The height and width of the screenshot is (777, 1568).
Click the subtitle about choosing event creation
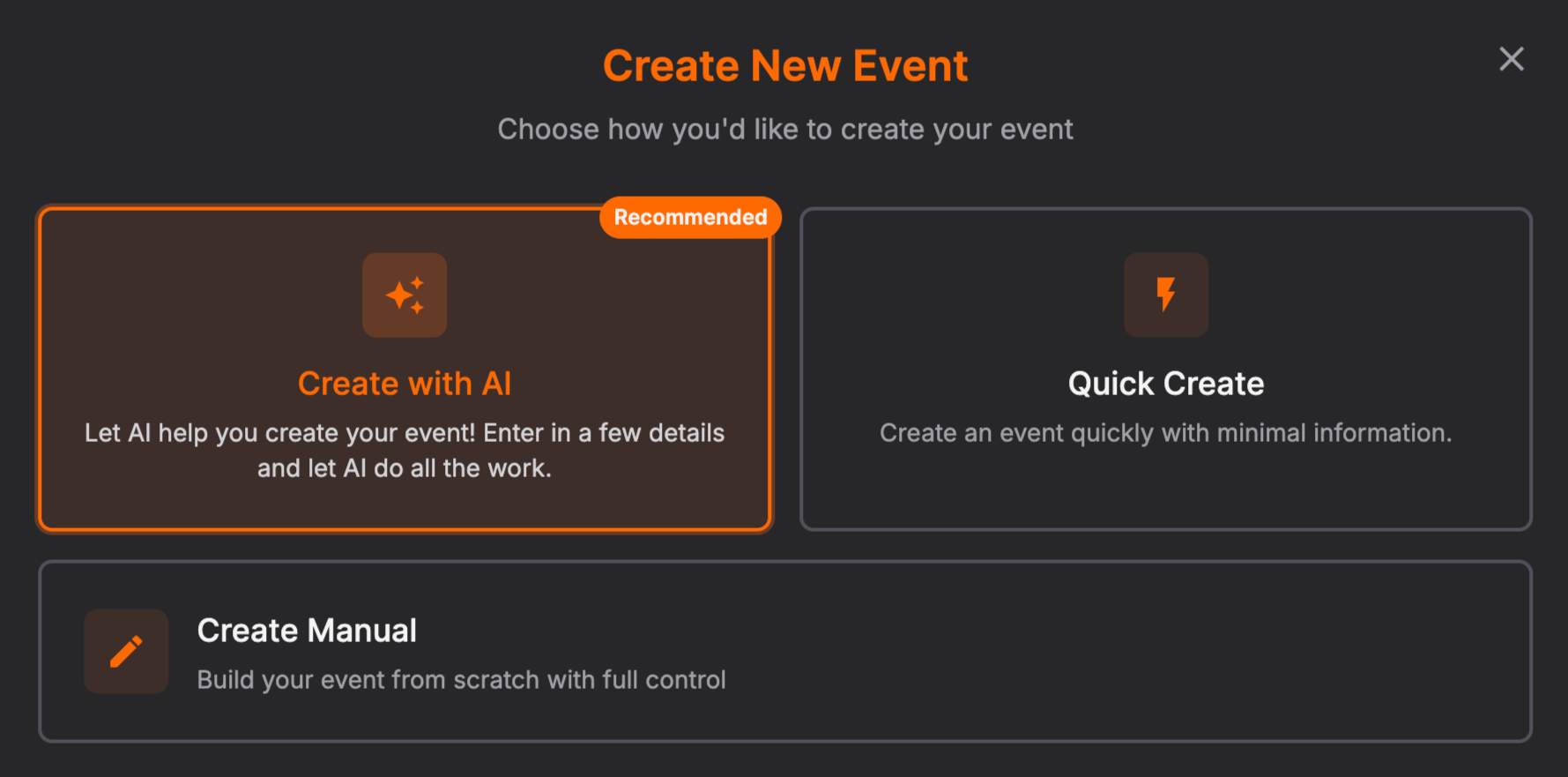tap(784, 129)
